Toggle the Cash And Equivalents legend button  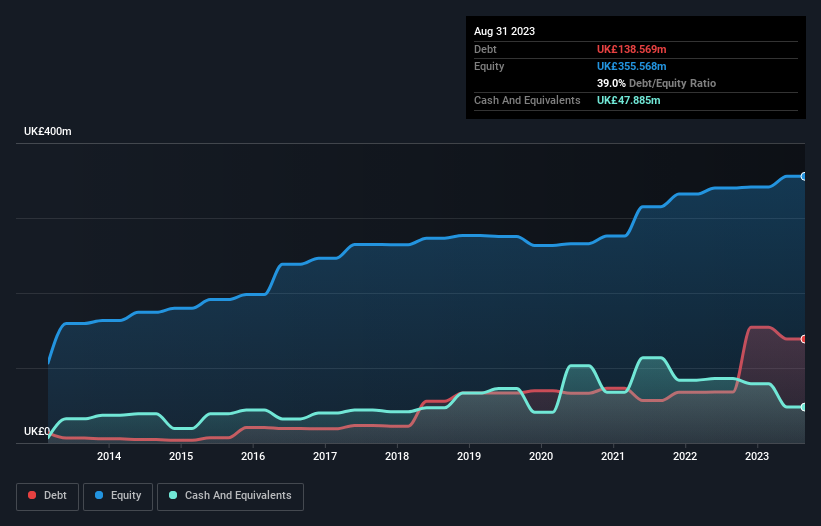pyautogui.click(x=230, y=496)
